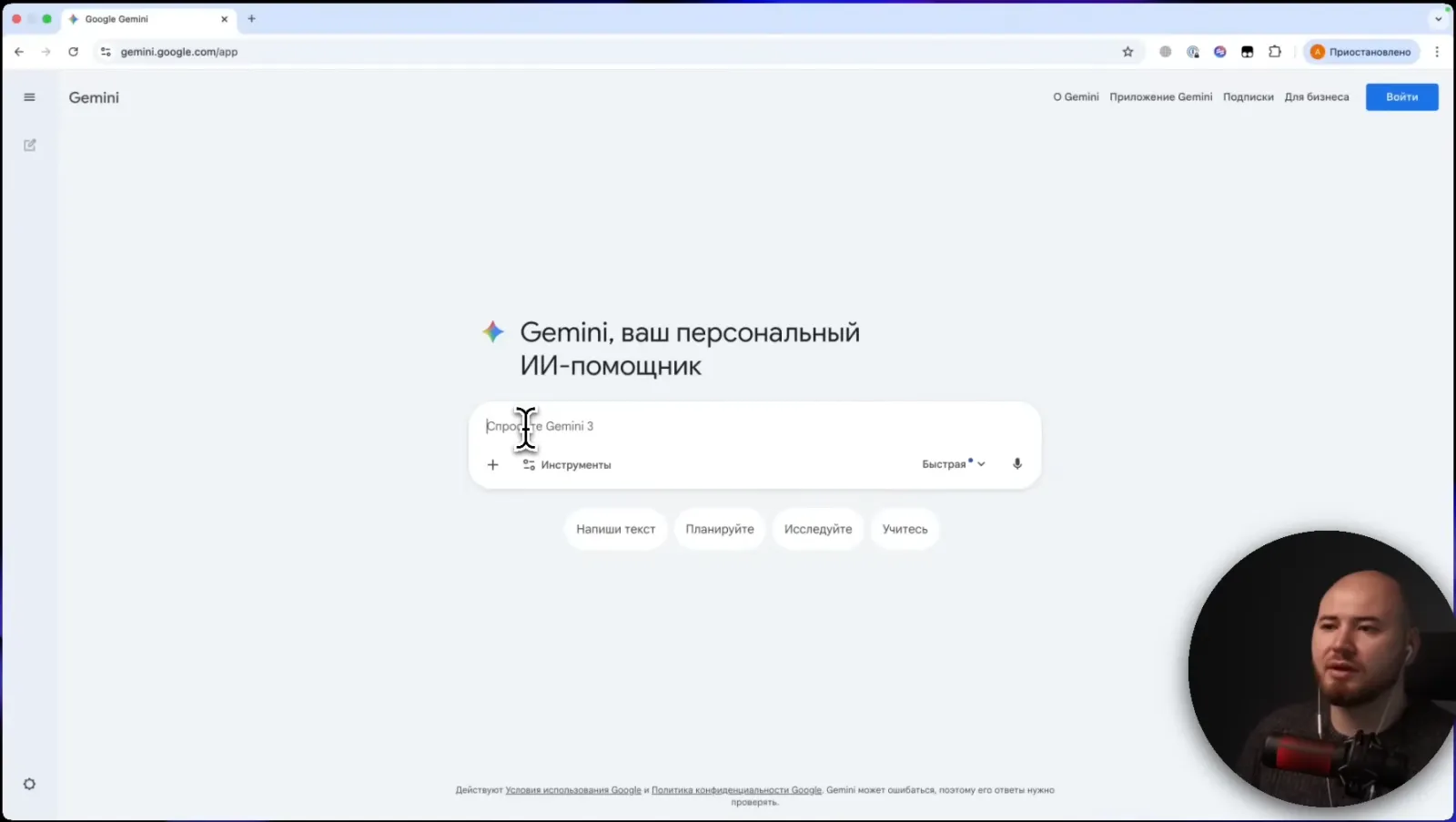Click the purple round extension icon
The width and height of the screenshot is (1456, 822).
pos(1220,52)
